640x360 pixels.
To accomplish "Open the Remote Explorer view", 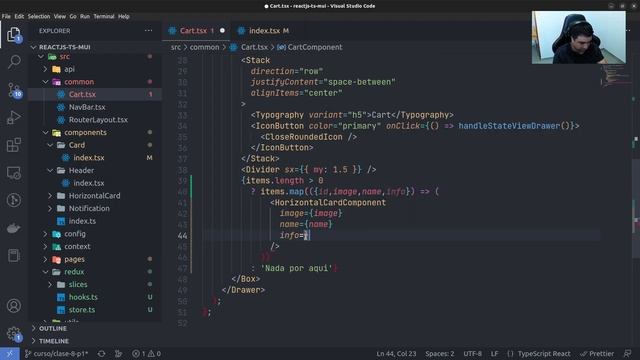I will 13,173.
